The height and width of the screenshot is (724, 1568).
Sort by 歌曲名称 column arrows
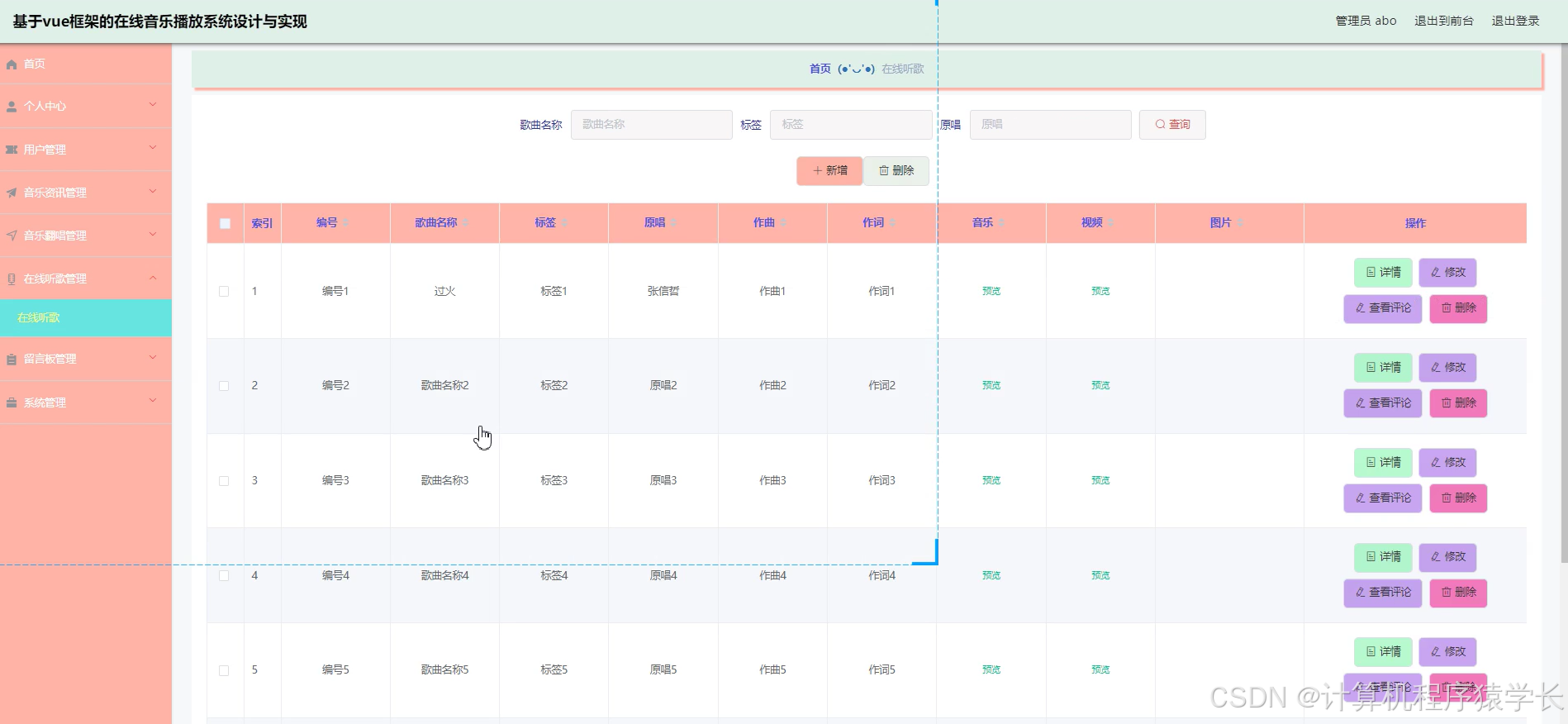[465, 223]
